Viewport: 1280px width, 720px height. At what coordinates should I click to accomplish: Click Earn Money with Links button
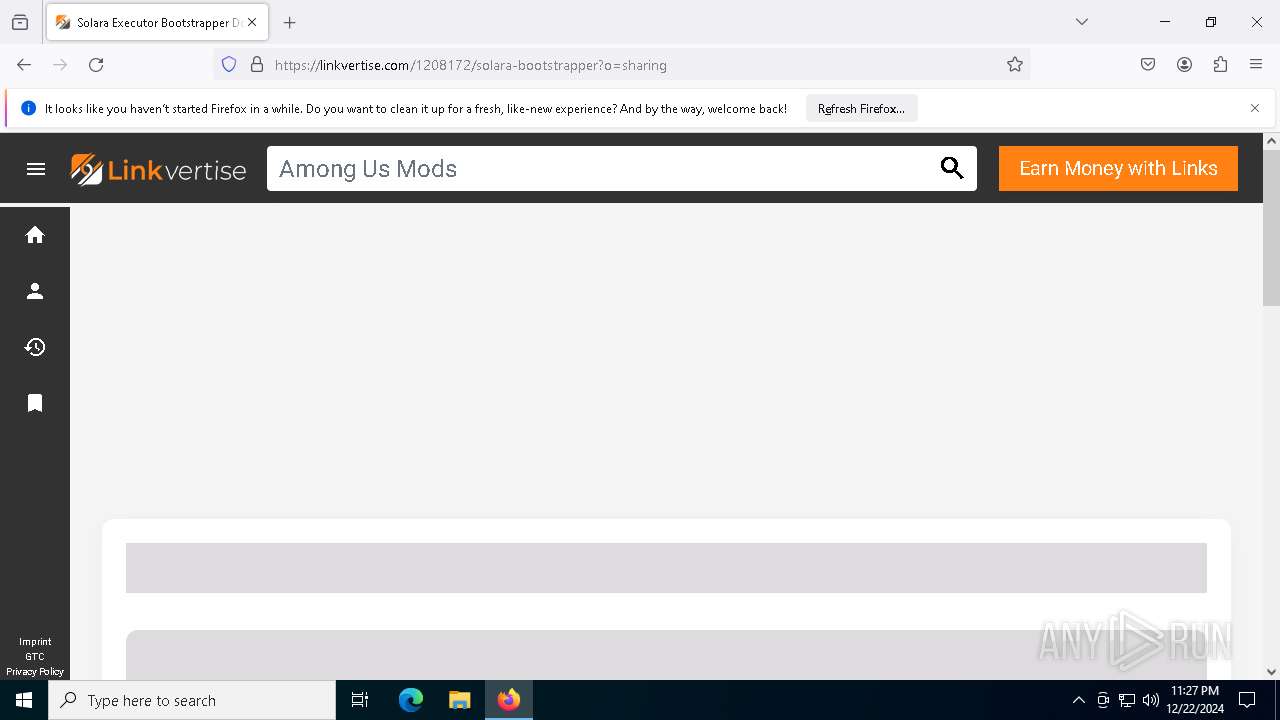point(1118,168)
